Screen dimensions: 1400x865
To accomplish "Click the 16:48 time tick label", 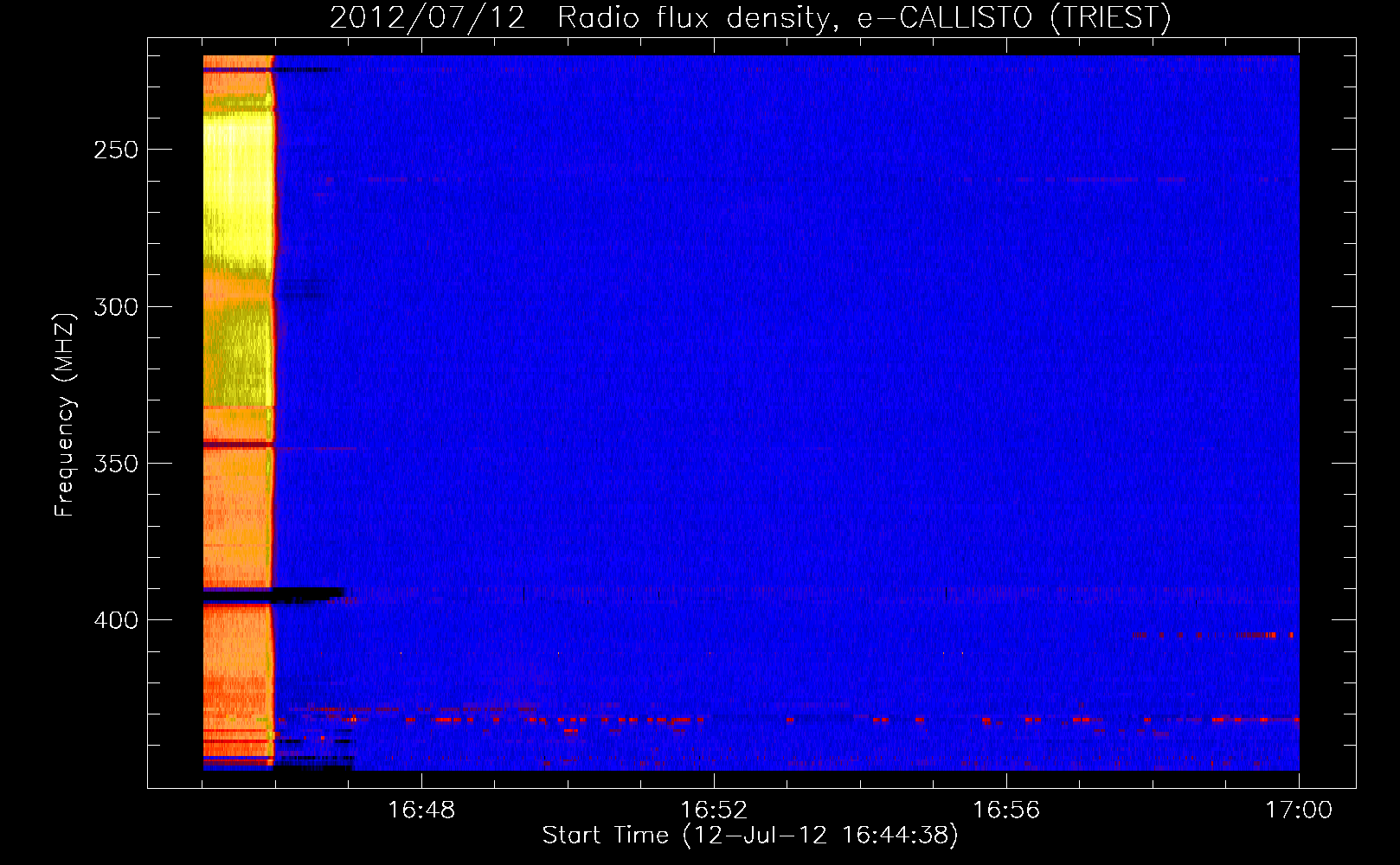I will pos(421,811).
